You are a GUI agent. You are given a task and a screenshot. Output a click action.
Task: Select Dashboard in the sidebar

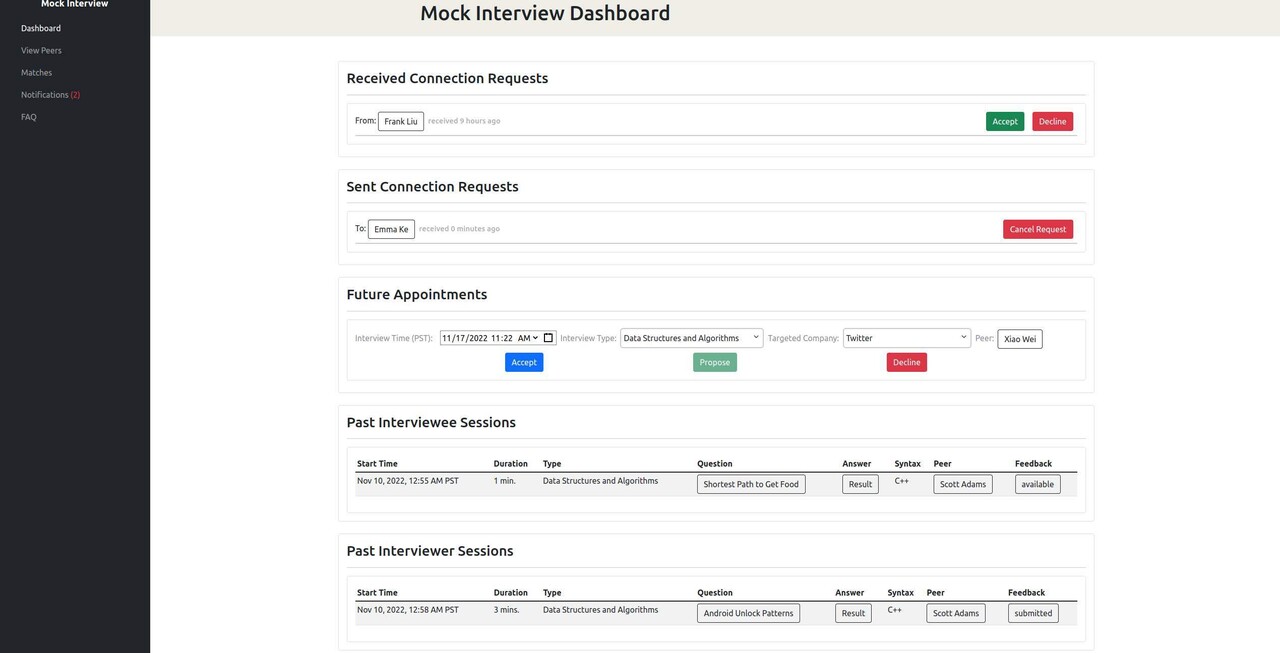40,27
